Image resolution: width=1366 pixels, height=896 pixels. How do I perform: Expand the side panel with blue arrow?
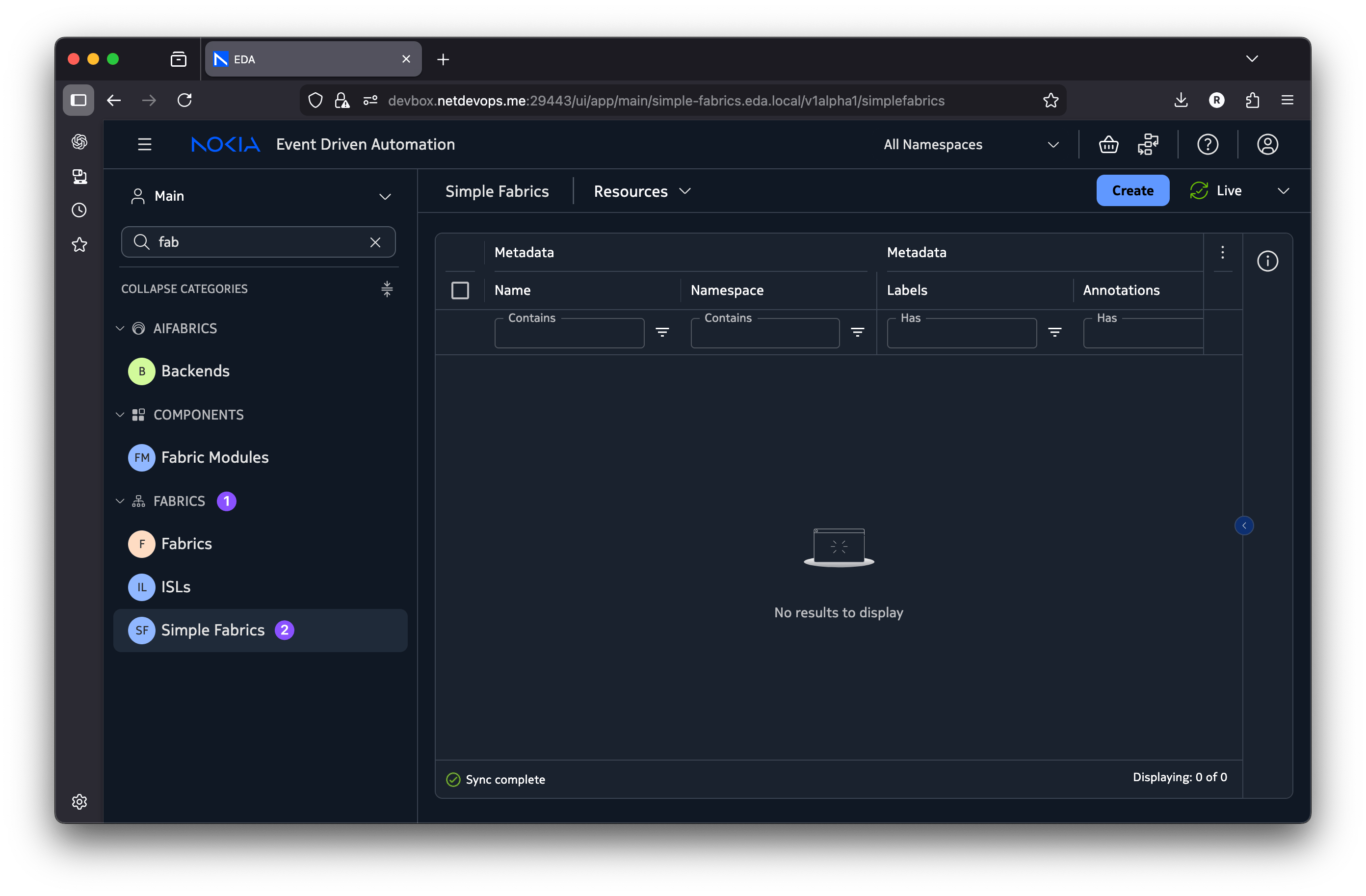[1244, 525]
